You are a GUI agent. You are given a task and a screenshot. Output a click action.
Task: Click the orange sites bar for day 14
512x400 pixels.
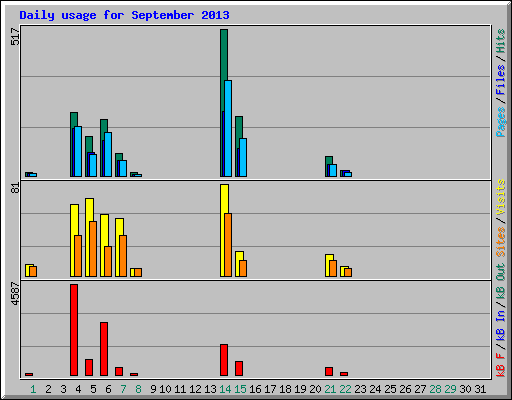coord(228,245)
